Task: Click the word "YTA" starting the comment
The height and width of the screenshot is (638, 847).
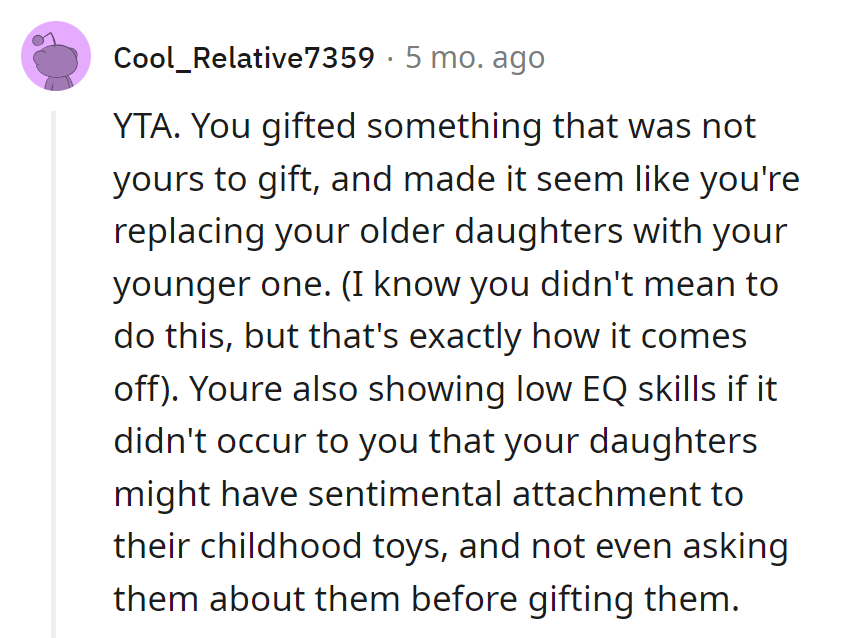Action: coord(146,127)
